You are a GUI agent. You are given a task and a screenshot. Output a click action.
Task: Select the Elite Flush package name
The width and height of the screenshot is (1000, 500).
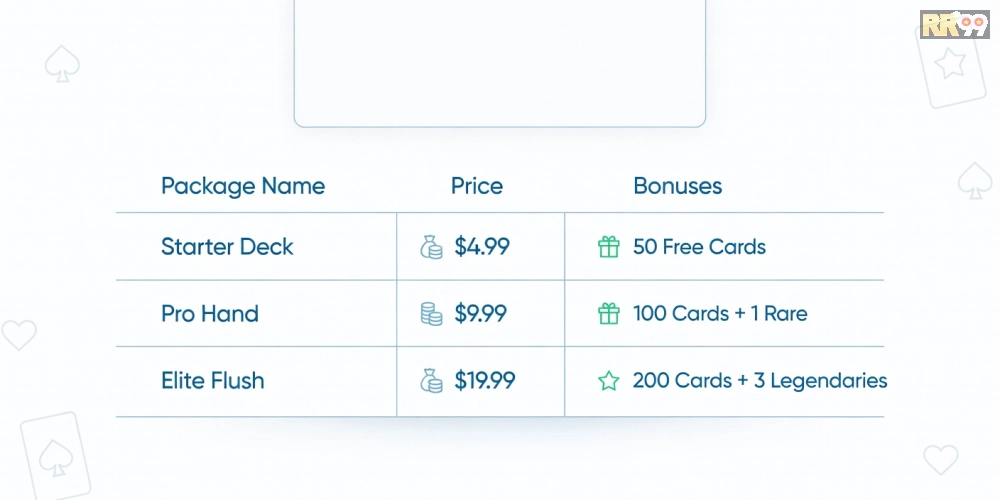(x=213, y=381)
